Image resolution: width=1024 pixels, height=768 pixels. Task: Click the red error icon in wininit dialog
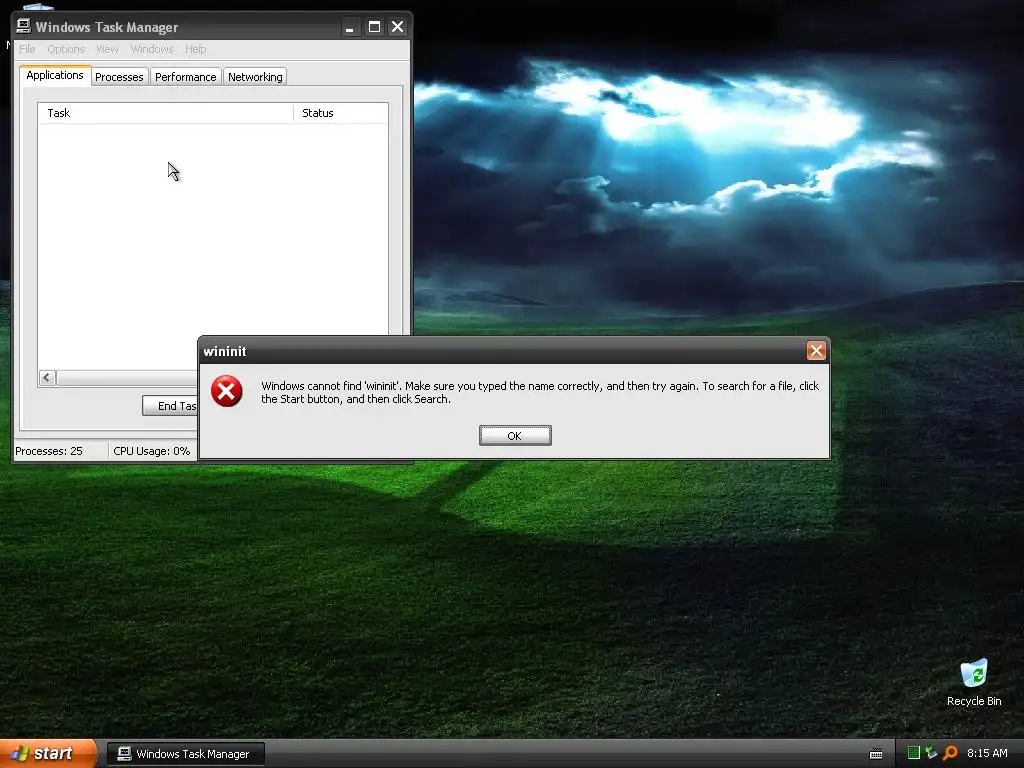point(227,391)
